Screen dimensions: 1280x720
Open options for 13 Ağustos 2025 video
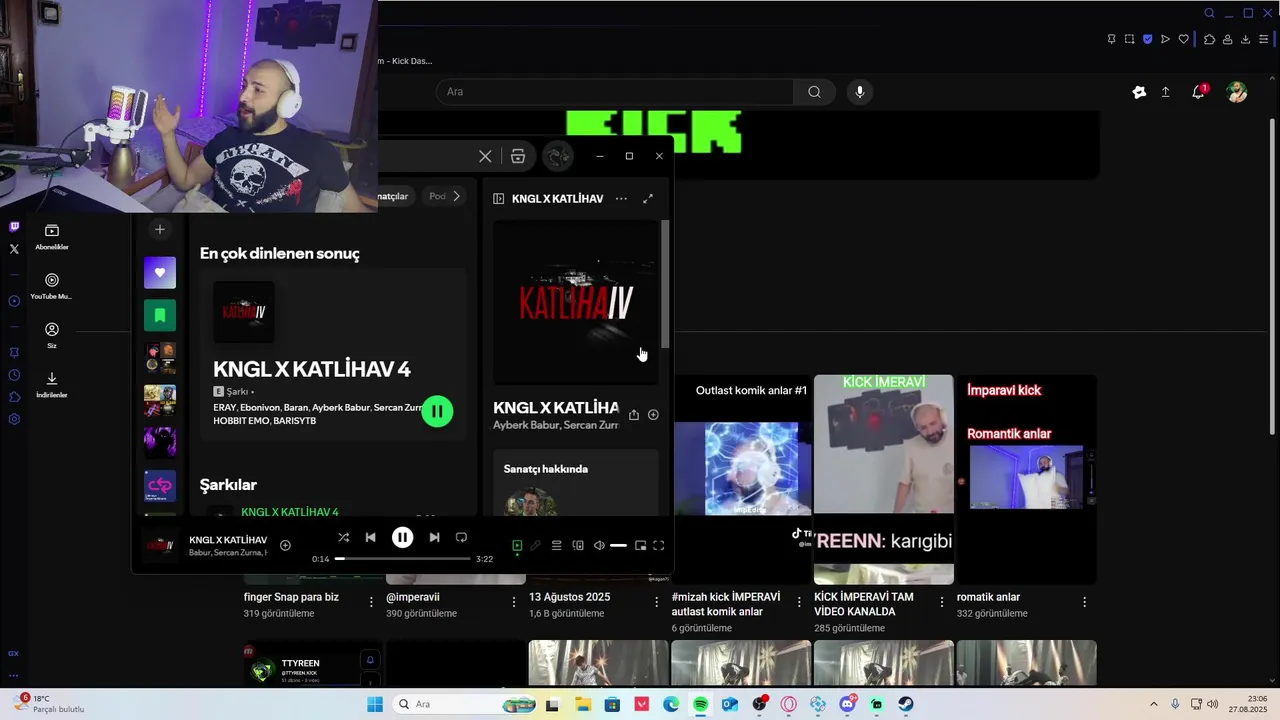pos(656,602)
